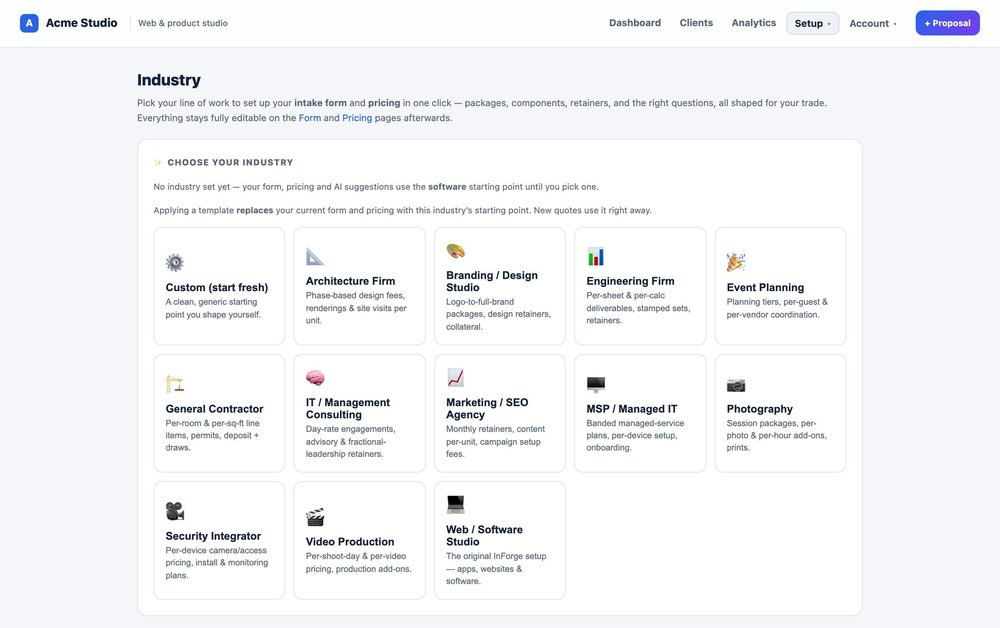Click 'Planning tiers, per-guest & per-vendor coordination' text
The height and width of the screenshot is (628, 1000).
coord(777,309)
